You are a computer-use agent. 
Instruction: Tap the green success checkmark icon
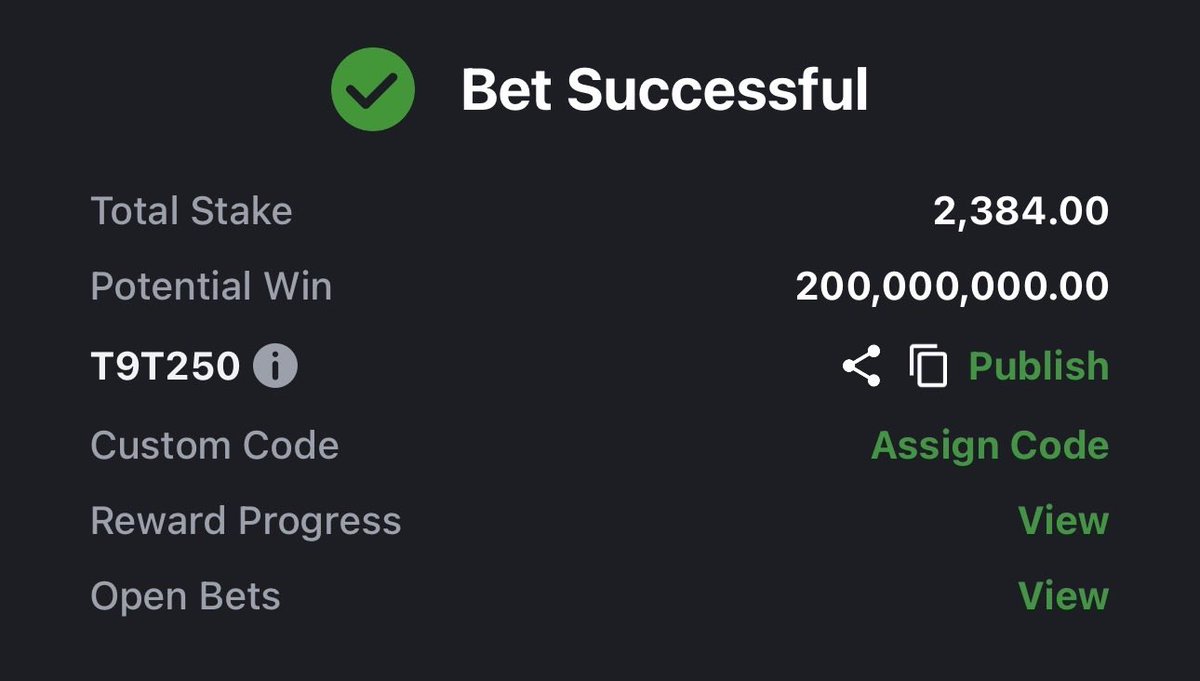373,90
